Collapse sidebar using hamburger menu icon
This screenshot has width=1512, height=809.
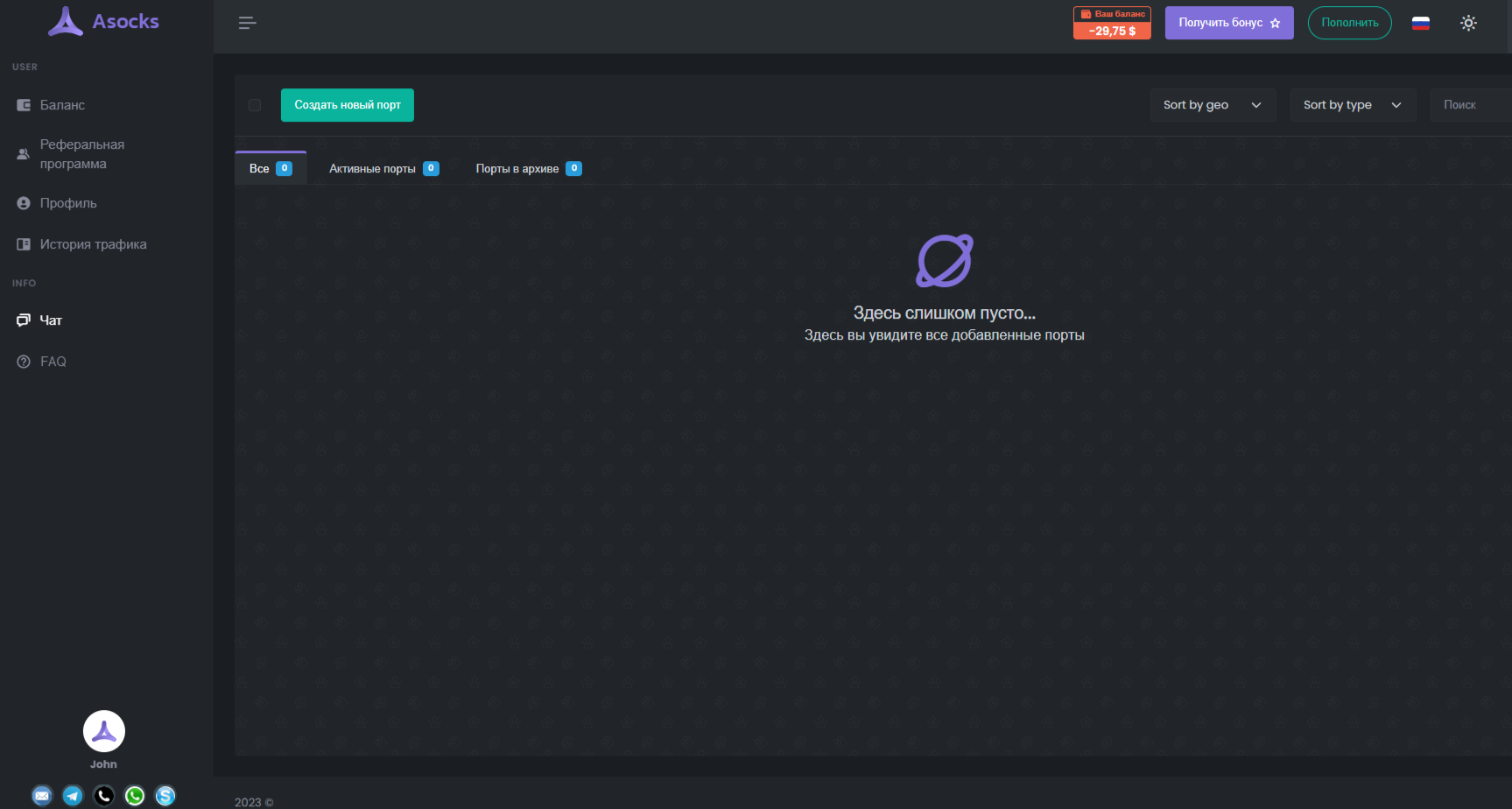[x=247, y=23]
